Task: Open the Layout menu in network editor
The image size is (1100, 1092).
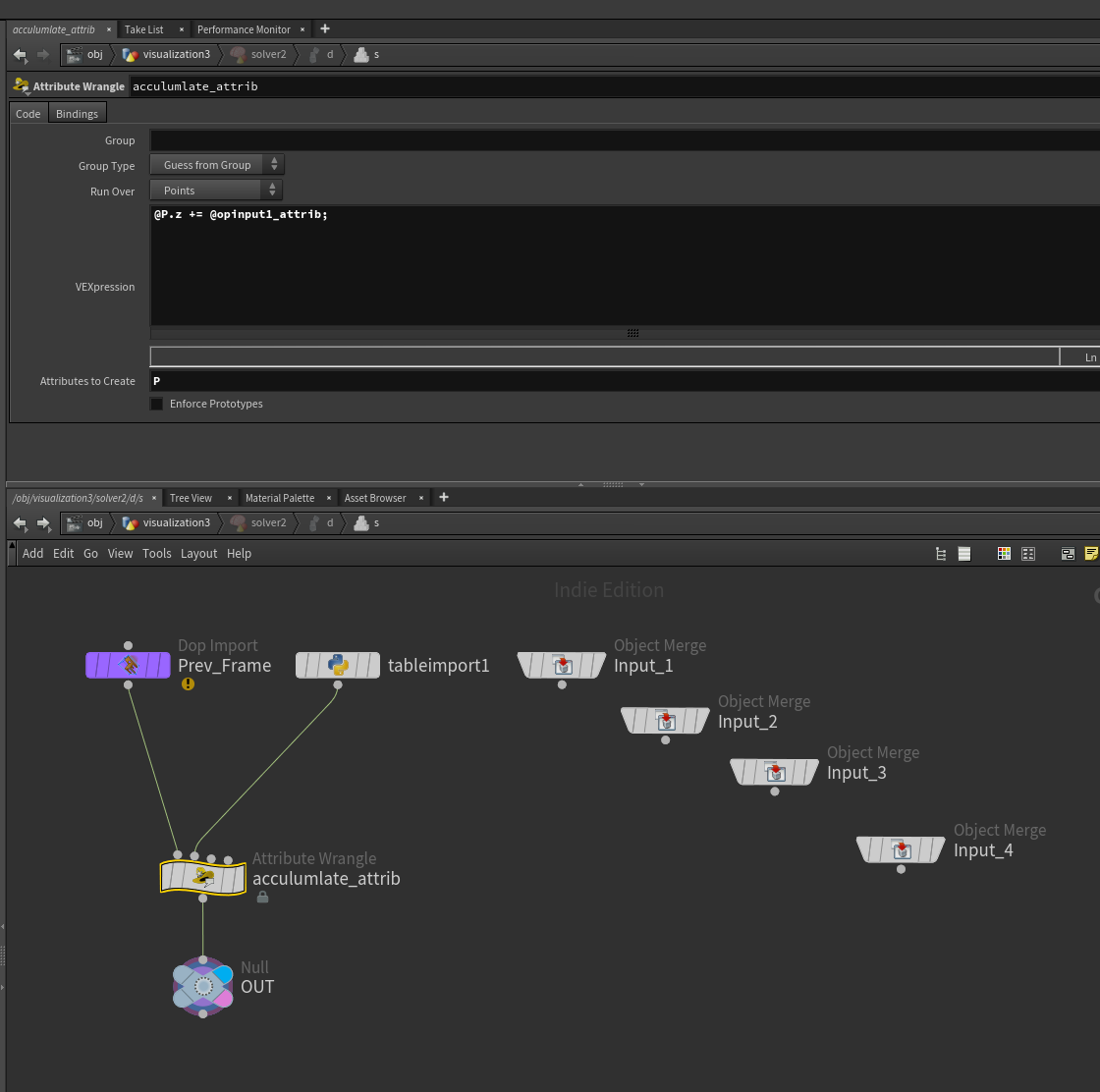Action: point(198,553)
